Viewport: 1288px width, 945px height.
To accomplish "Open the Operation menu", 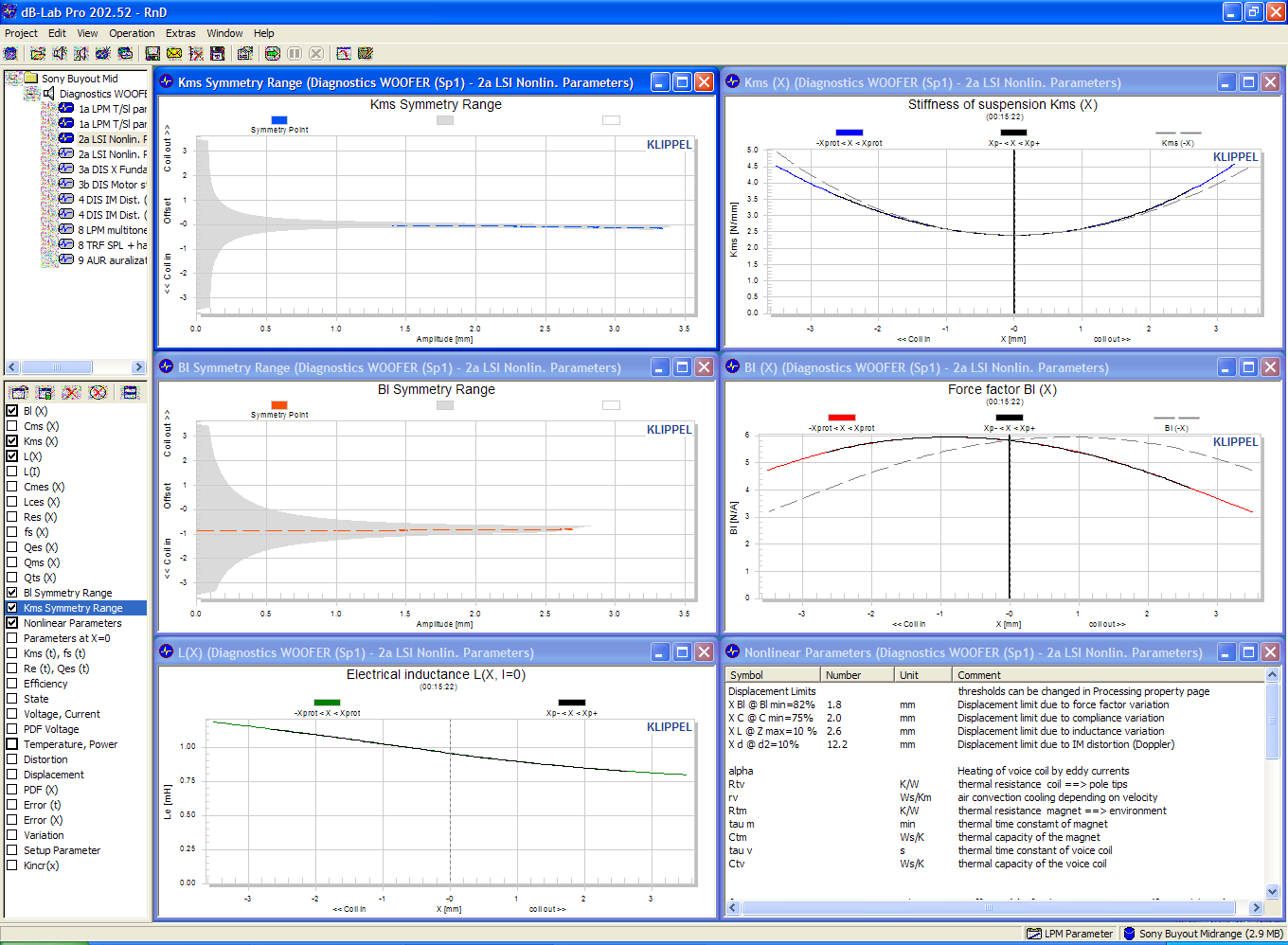I will point(132,33).
